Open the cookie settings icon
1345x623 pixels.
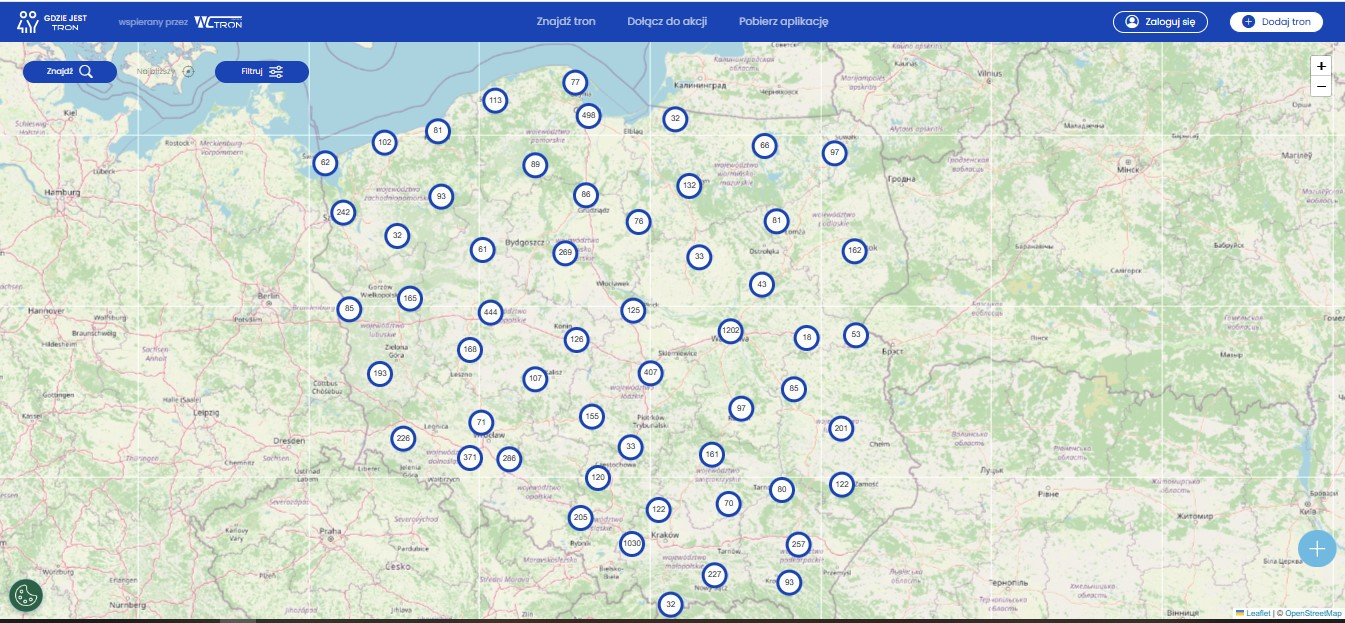click(x=26, y=596)
